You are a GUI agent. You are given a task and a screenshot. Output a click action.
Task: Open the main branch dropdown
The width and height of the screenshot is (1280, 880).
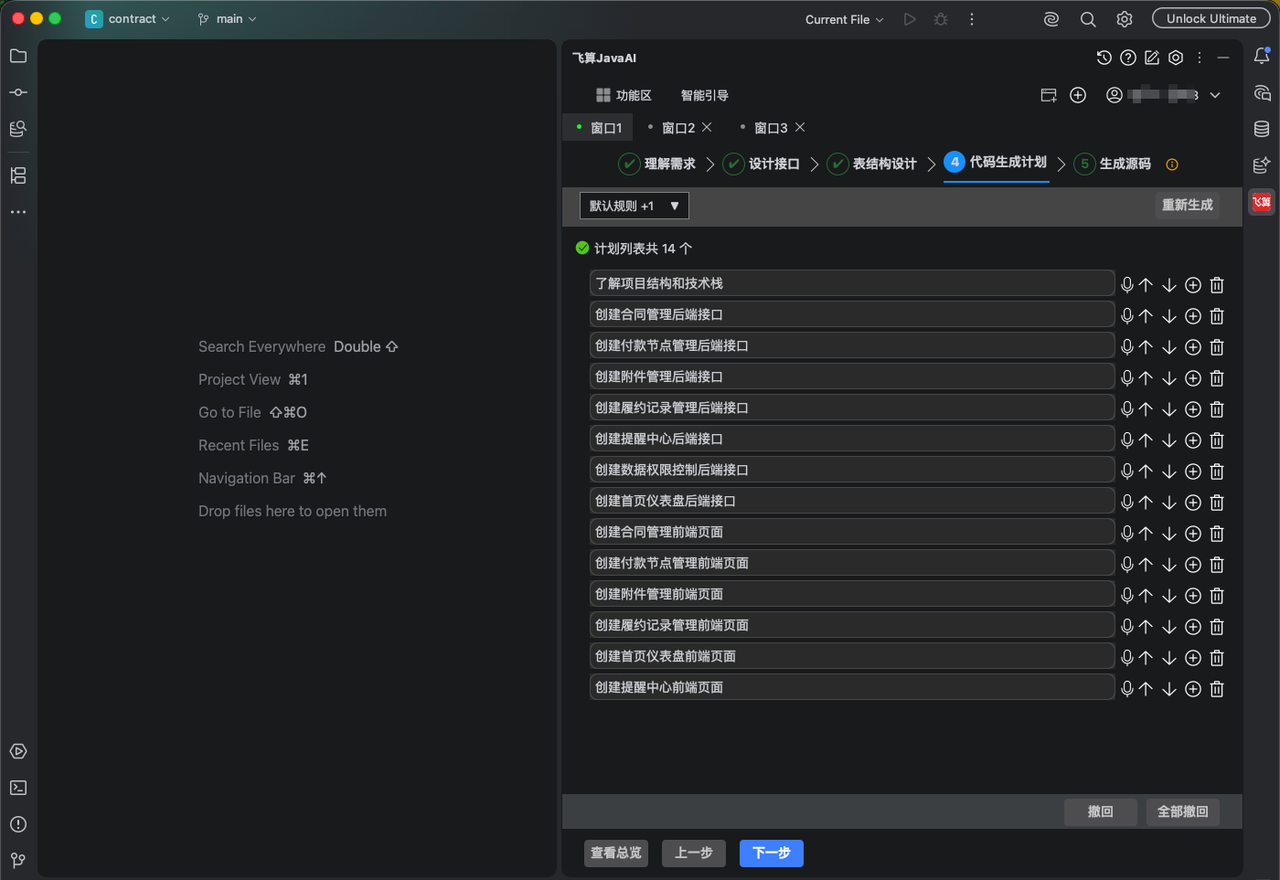click(227, 19)
